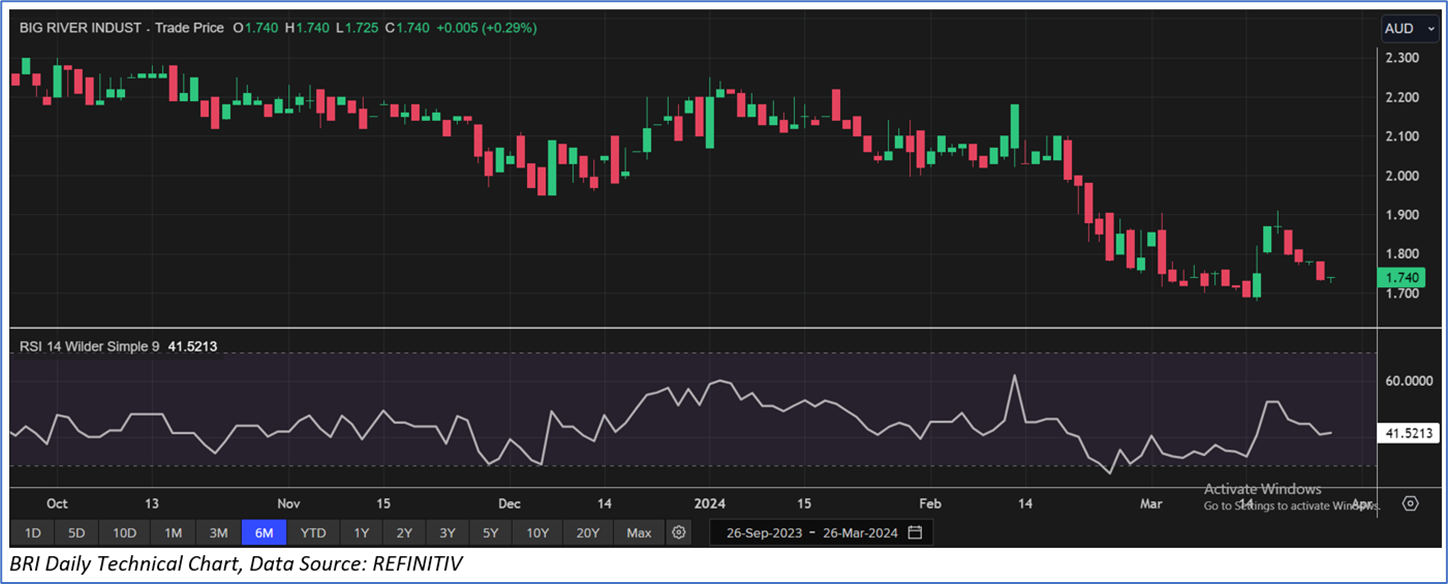Image resolution: width=1448 pixels, height=584 pixels.
Task: Choose the 2Y time range
Action: pyautogui.click(x=404, y=532)
